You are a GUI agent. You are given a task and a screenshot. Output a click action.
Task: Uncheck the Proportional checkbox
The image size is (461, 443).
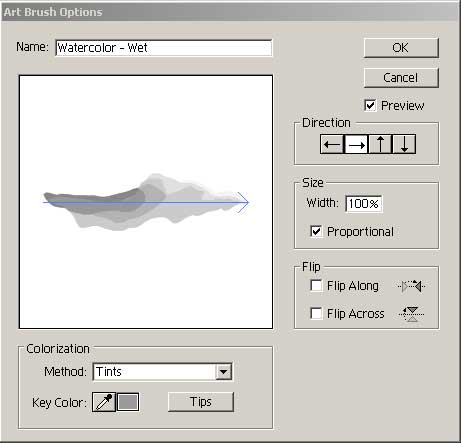[x=316, y=231]
